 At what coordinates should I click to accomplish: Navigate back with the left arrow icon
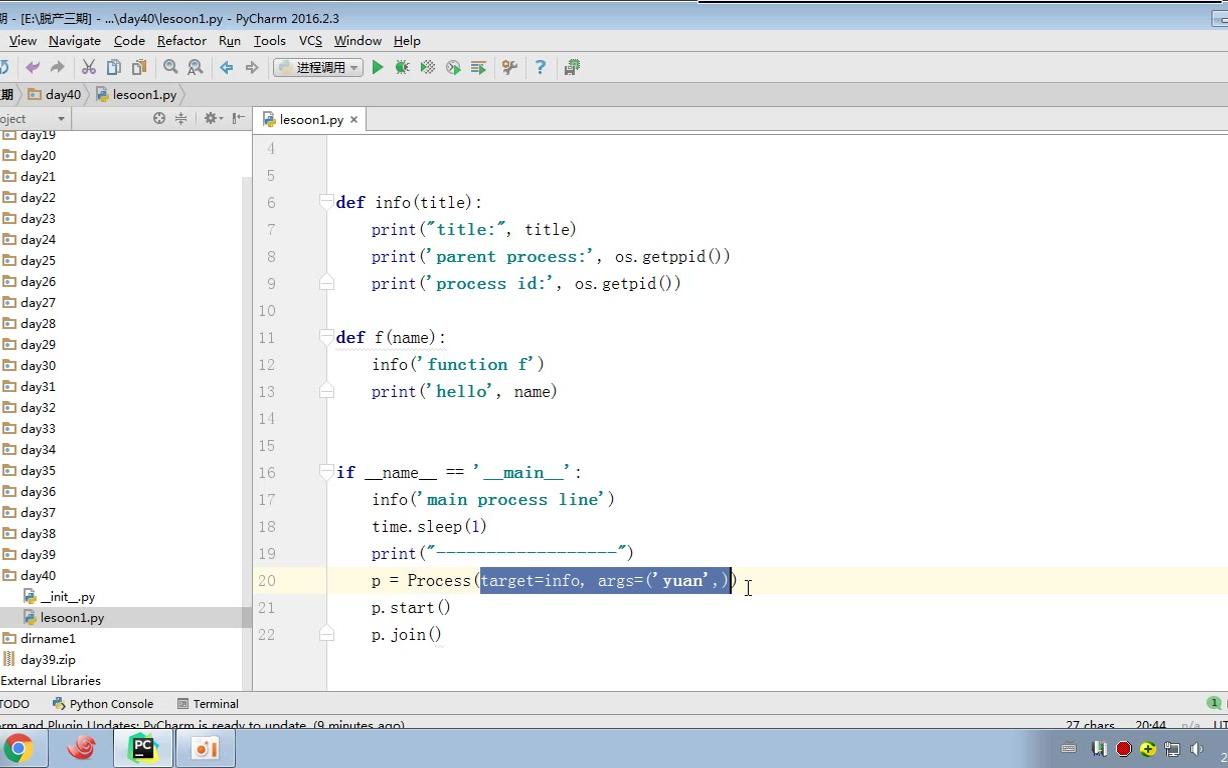(x=227, y=67)
